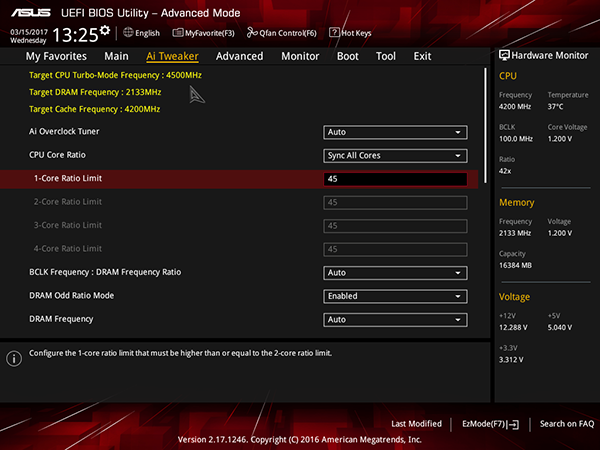Open the Monitor tab
This screenshot has width=600, height=450.
coord(300,56)
